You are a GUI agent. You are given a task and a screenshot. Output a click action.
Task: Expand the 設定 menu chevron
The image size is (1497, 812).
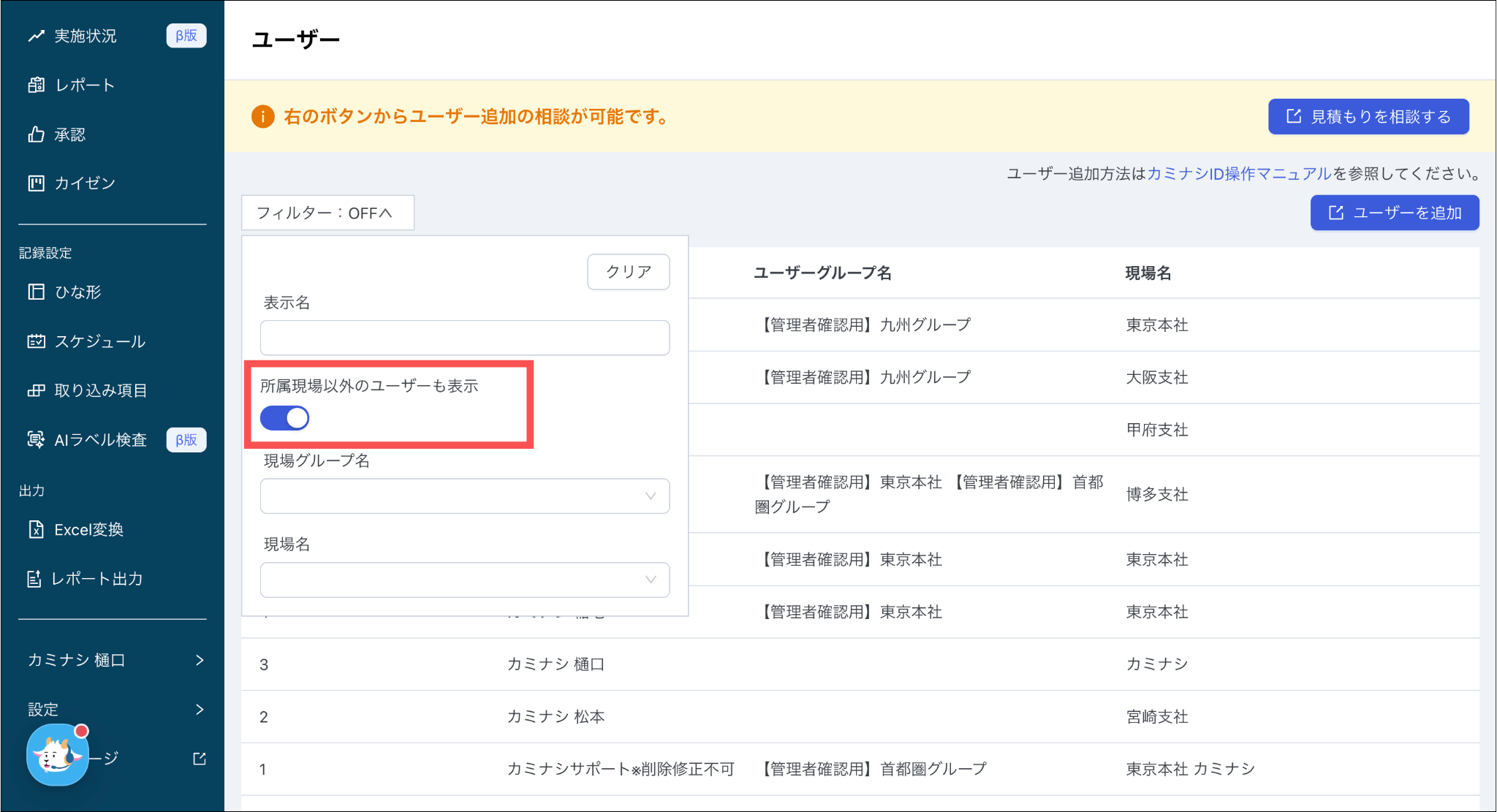tap(199, 709)
